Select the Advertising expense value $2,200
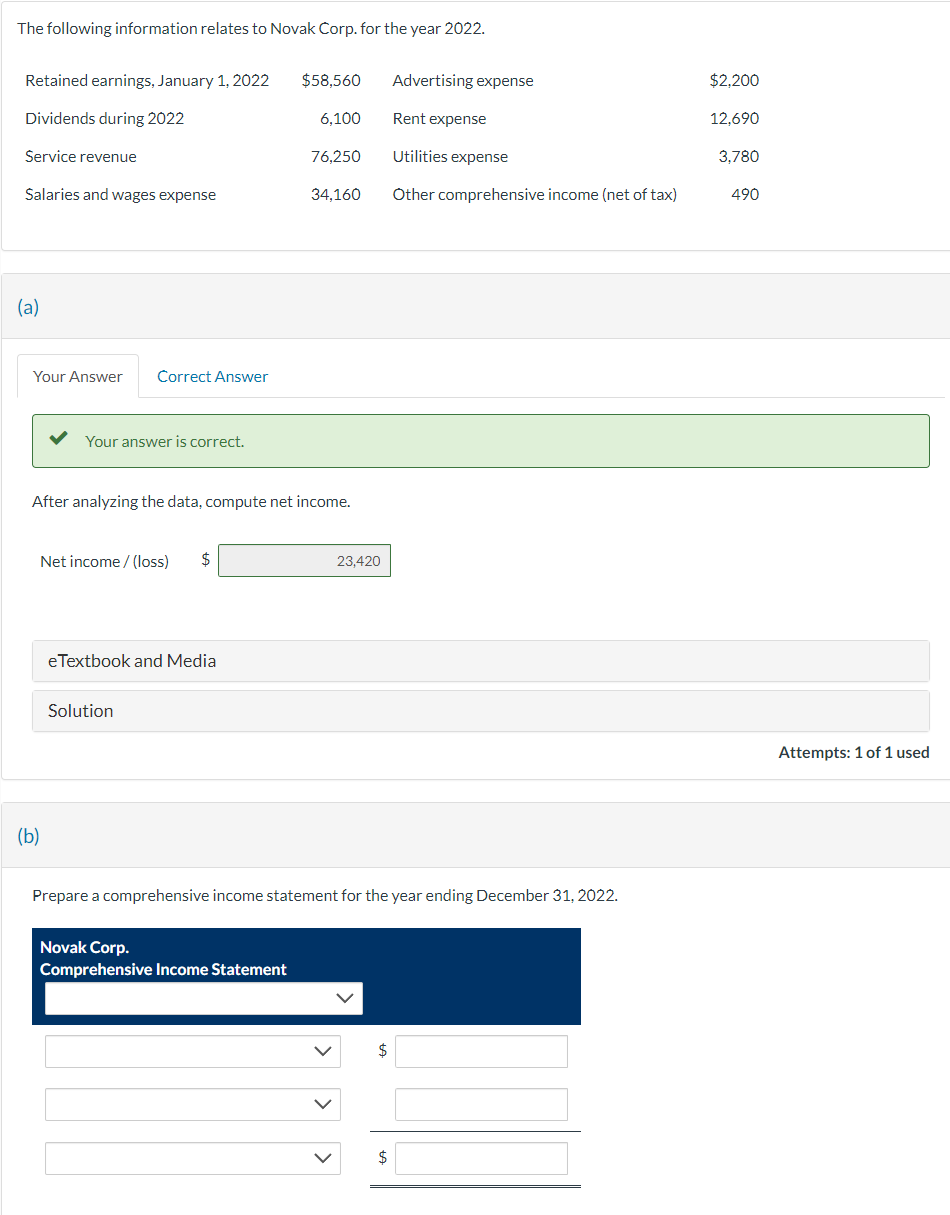 click(x=734, y=80)
